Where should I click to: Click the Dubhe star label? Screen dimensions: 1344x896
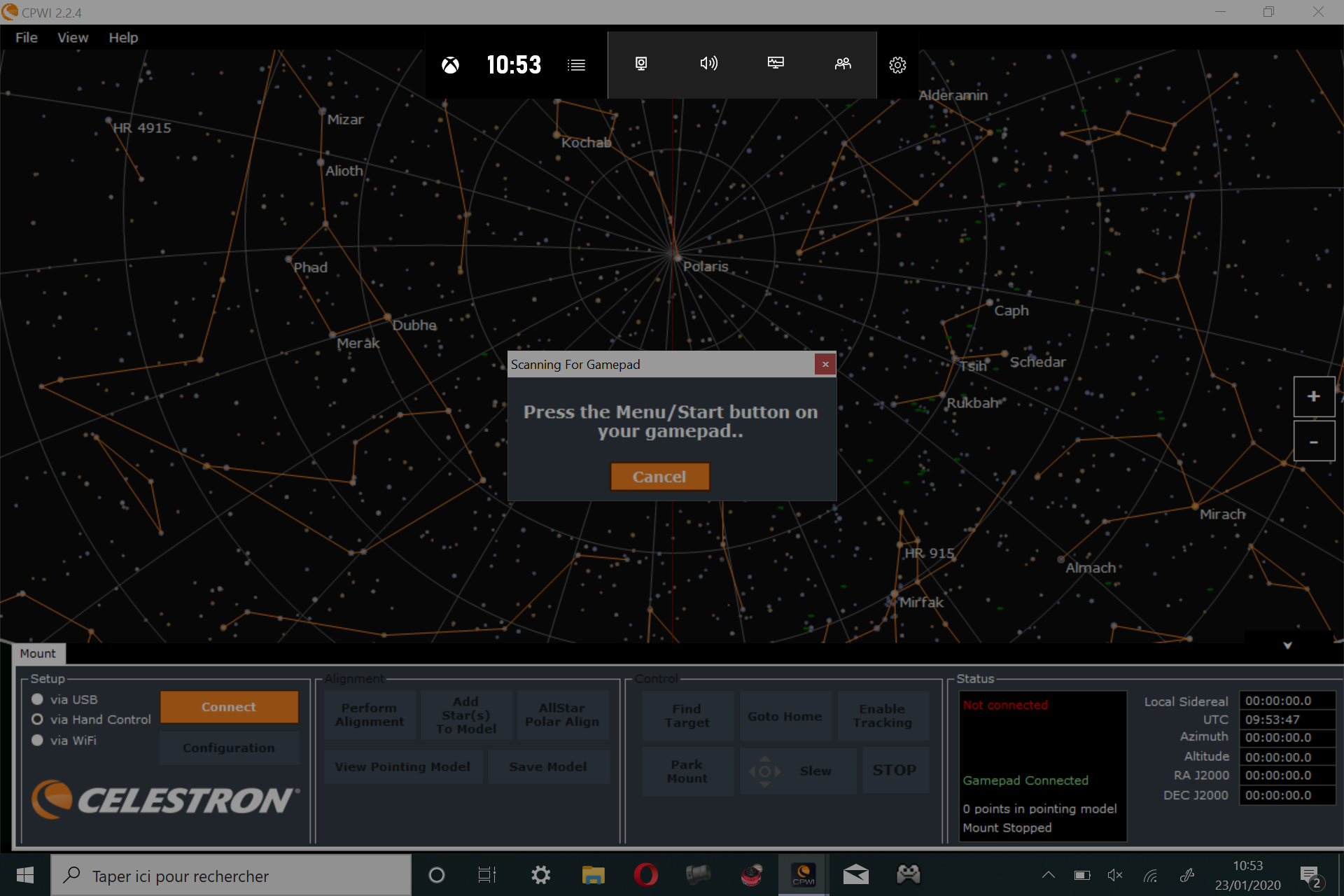[x=414, y=325]
